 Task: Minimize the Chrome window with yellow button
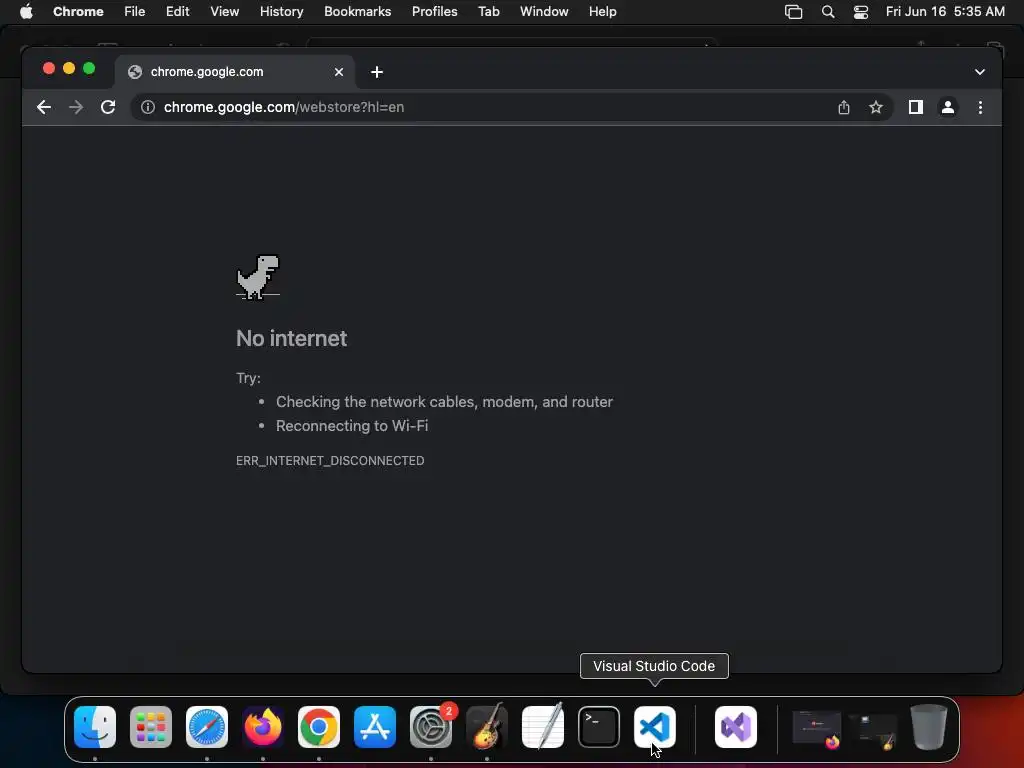pyautogui.click(x=69, y=68)
